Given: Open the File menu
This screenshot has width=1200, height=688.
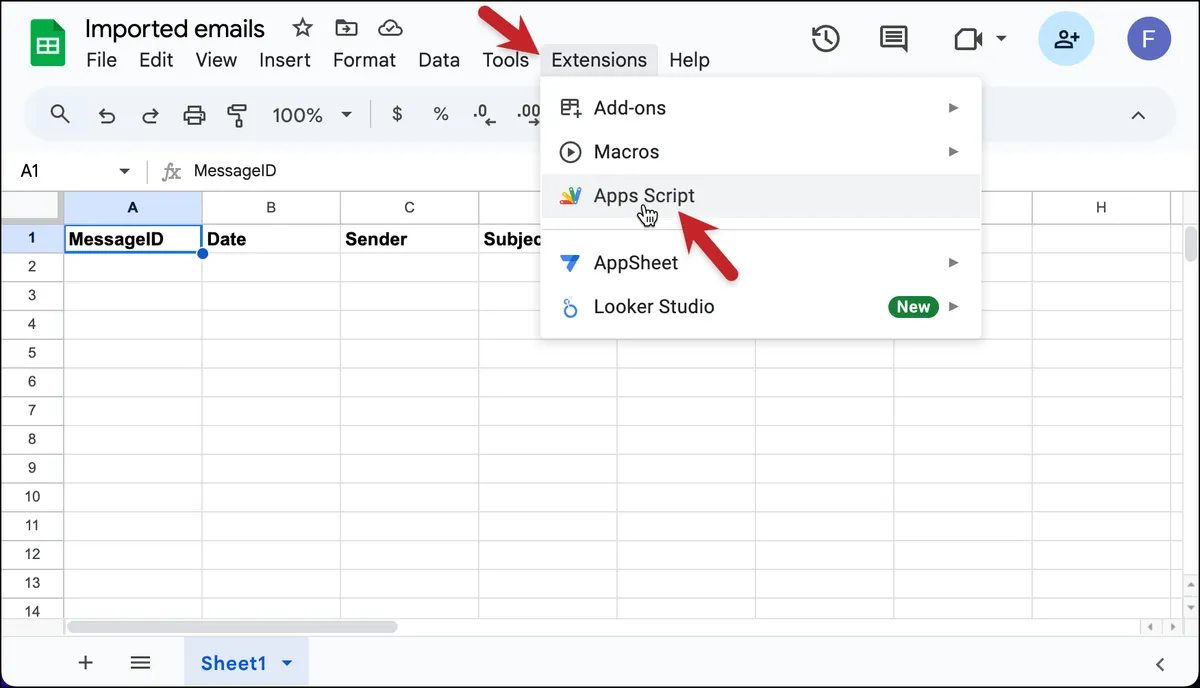Looking at the screenshot, I should [x=102, y=60].
